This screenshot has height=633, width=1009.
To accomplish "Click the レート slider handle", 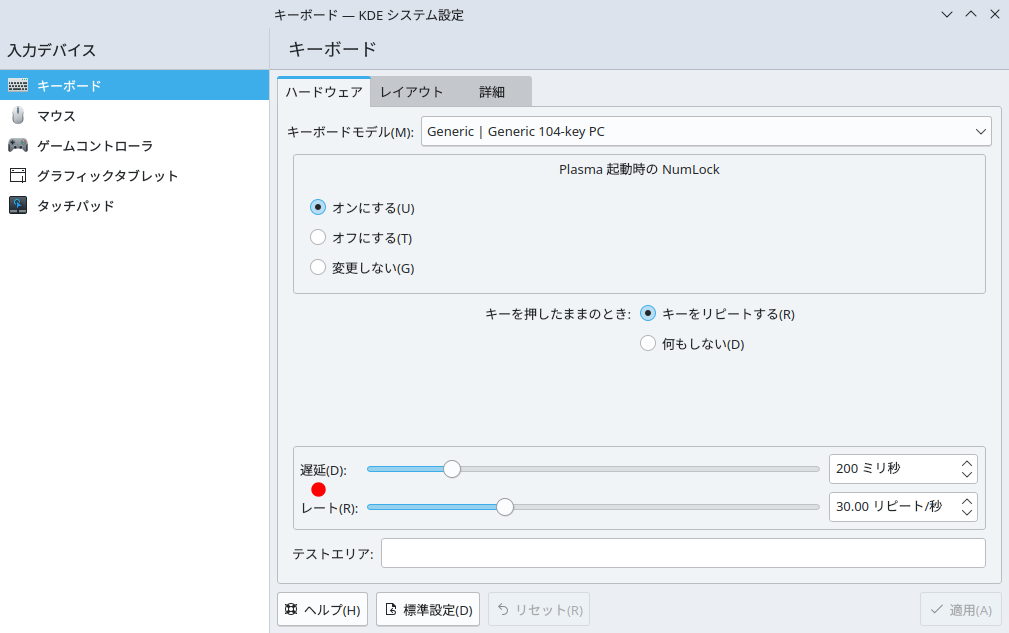I will 505,507.
